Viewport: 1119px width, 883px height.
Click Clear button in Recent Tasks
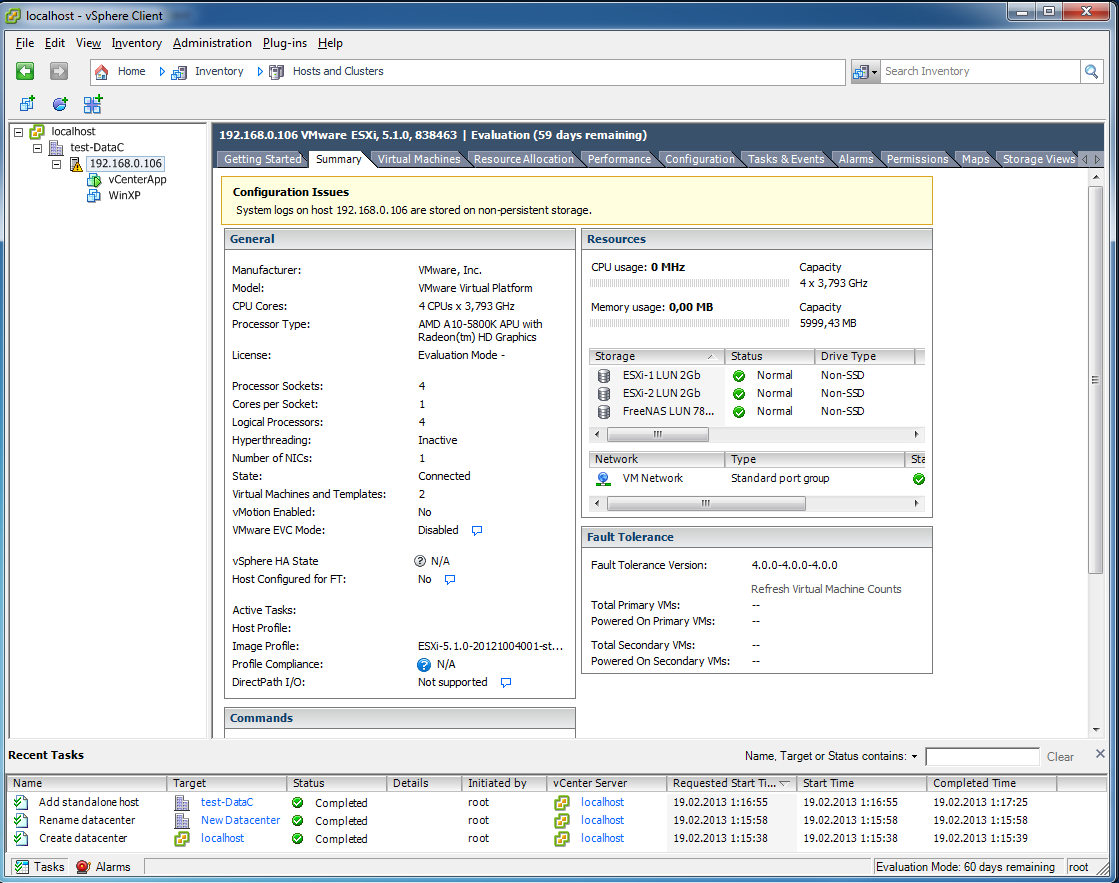[1060, 757]
